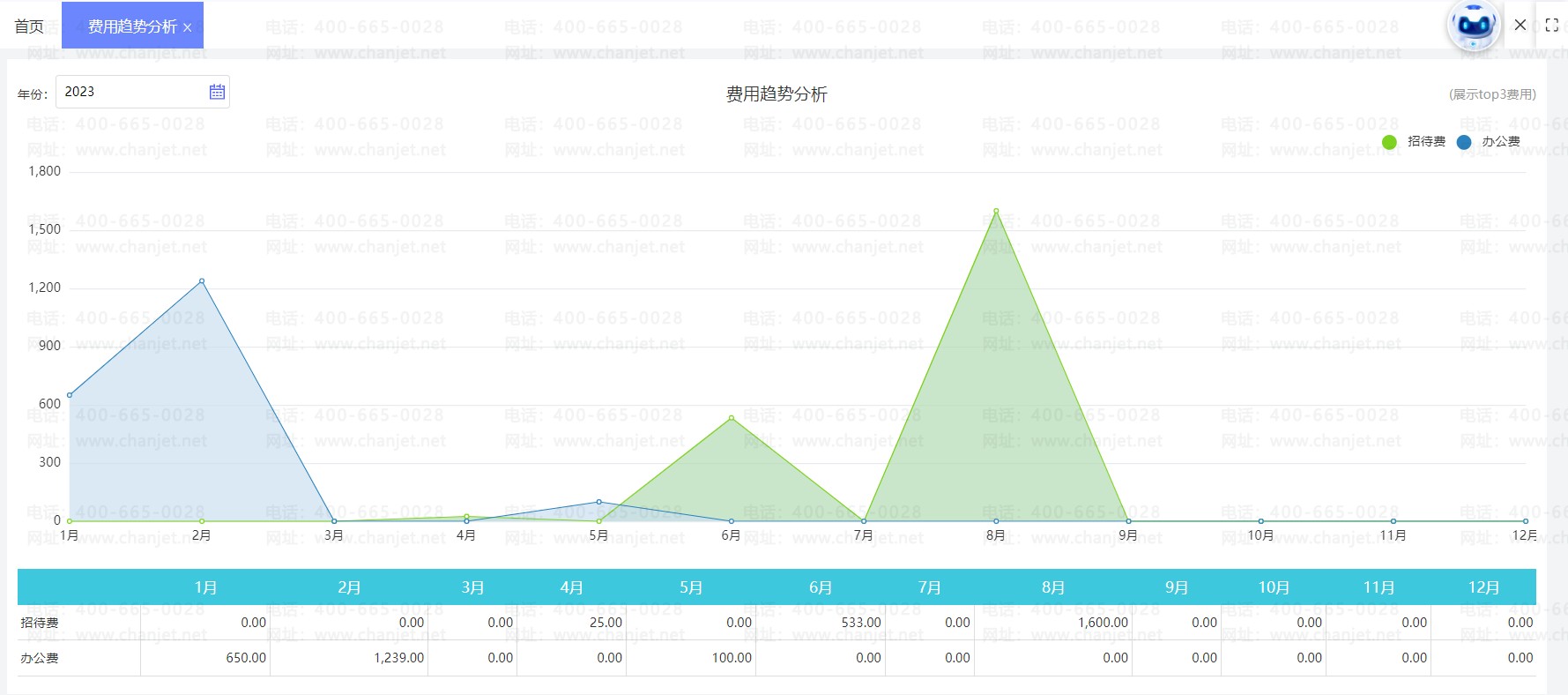Click the 办公费 legend label
This screenshot has width=1568, height=695.
1500,141
